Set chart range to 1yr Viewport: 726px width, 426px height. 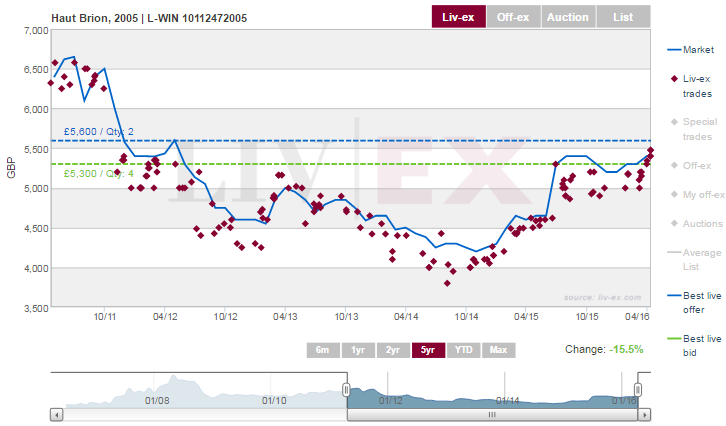tap(357, 350)
